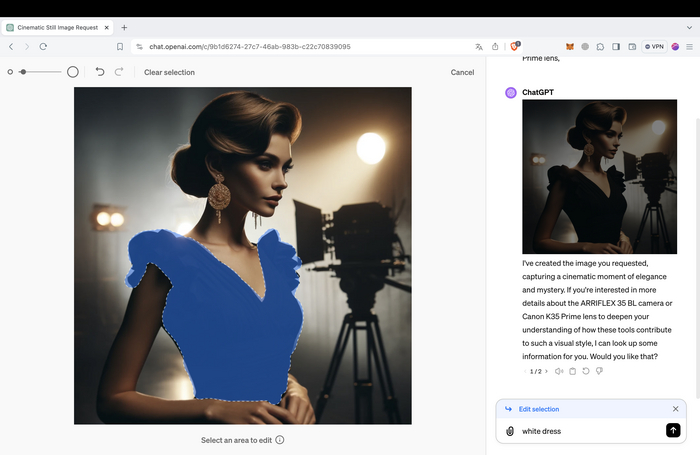Show info for "Select an area to edit"
Image resolution: width=700 pixels, height=455 pixels.
(280, 440)
